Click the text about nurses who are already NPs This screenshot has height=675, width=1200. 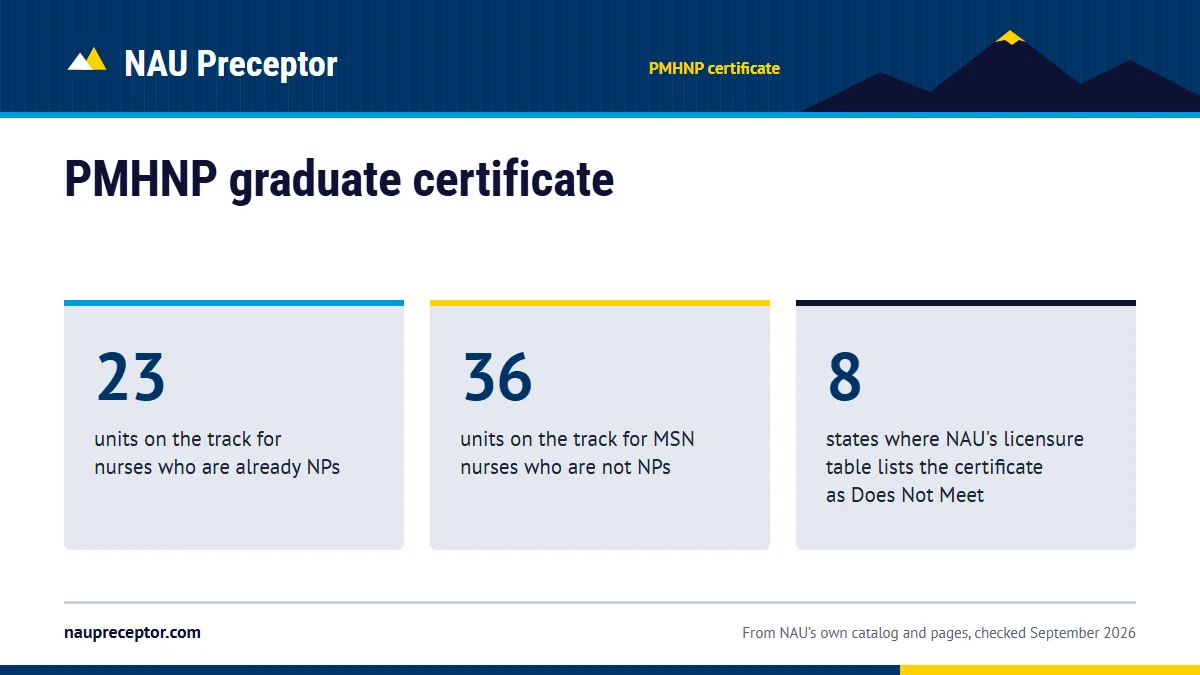[217, 453]
